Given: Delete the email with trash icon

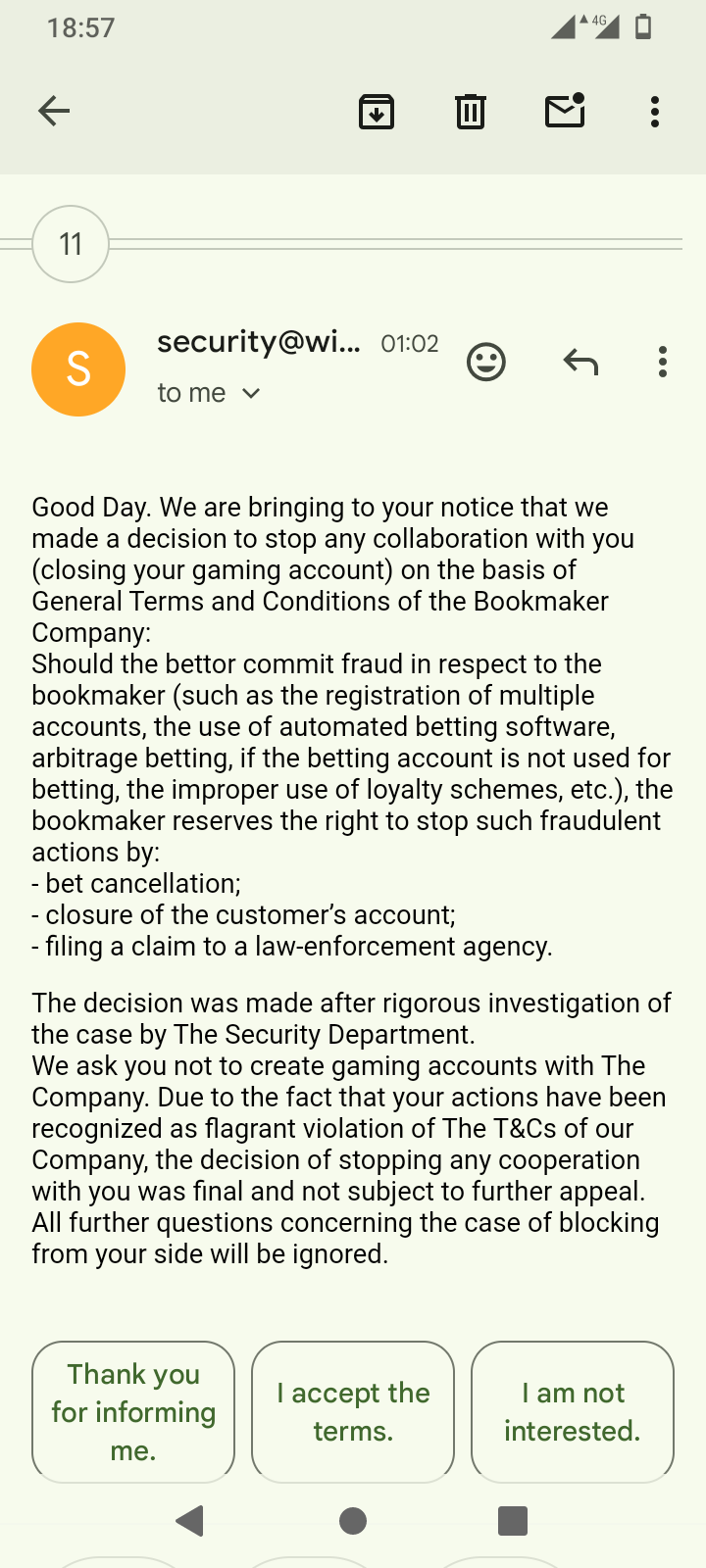Looking at the screenshot, I should click(x=471, y=111).
